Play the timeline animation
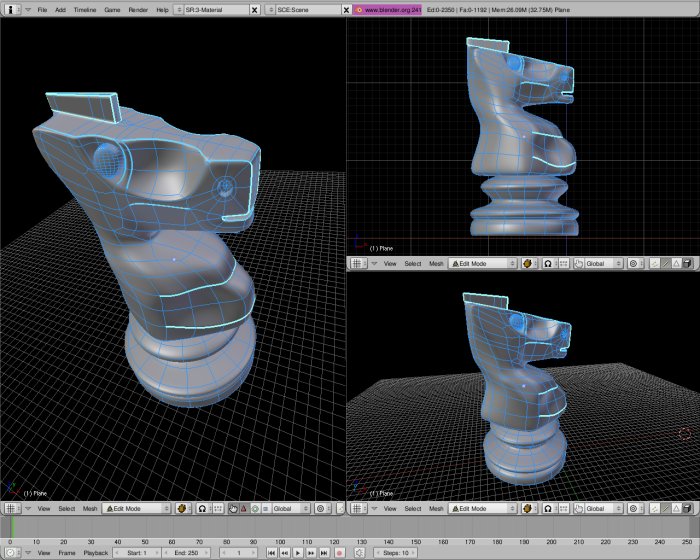 click(298, 553)
